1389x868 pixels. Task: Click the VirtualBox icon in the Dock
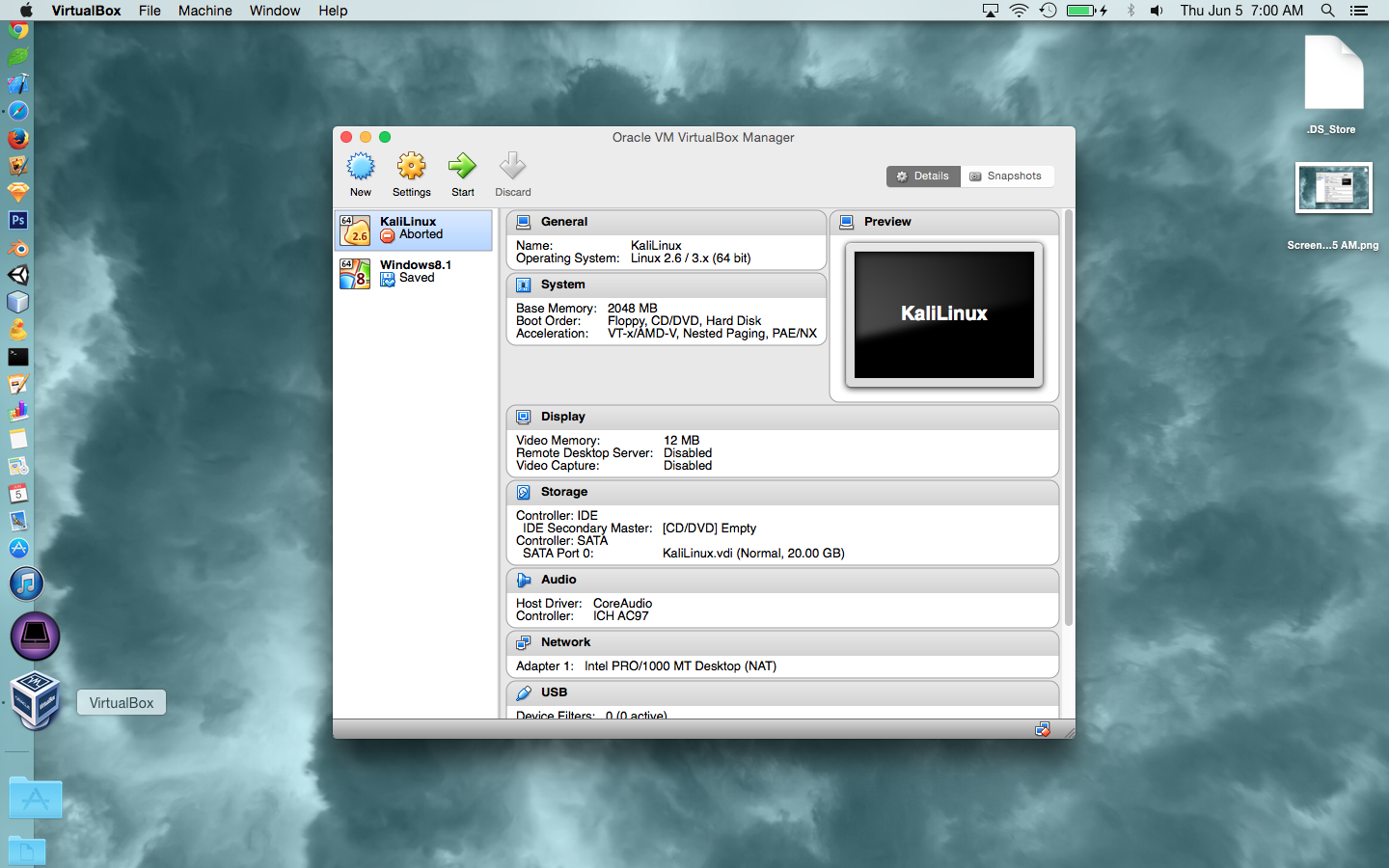click(x=36, y=701)
